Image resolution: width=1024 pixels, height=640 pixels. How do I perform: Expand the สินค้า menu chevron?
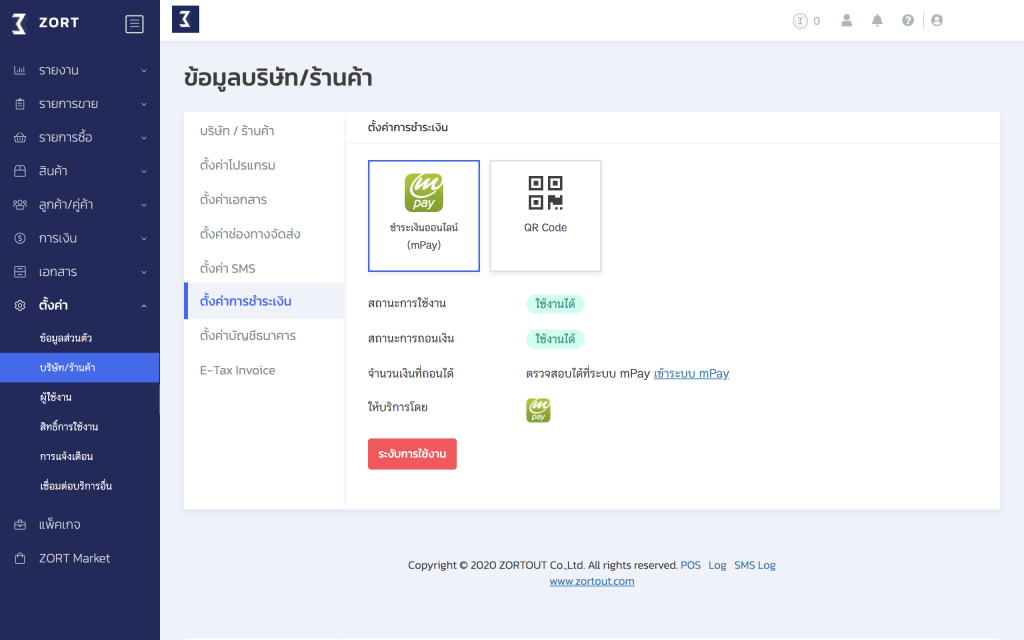[x=144, y=171]
